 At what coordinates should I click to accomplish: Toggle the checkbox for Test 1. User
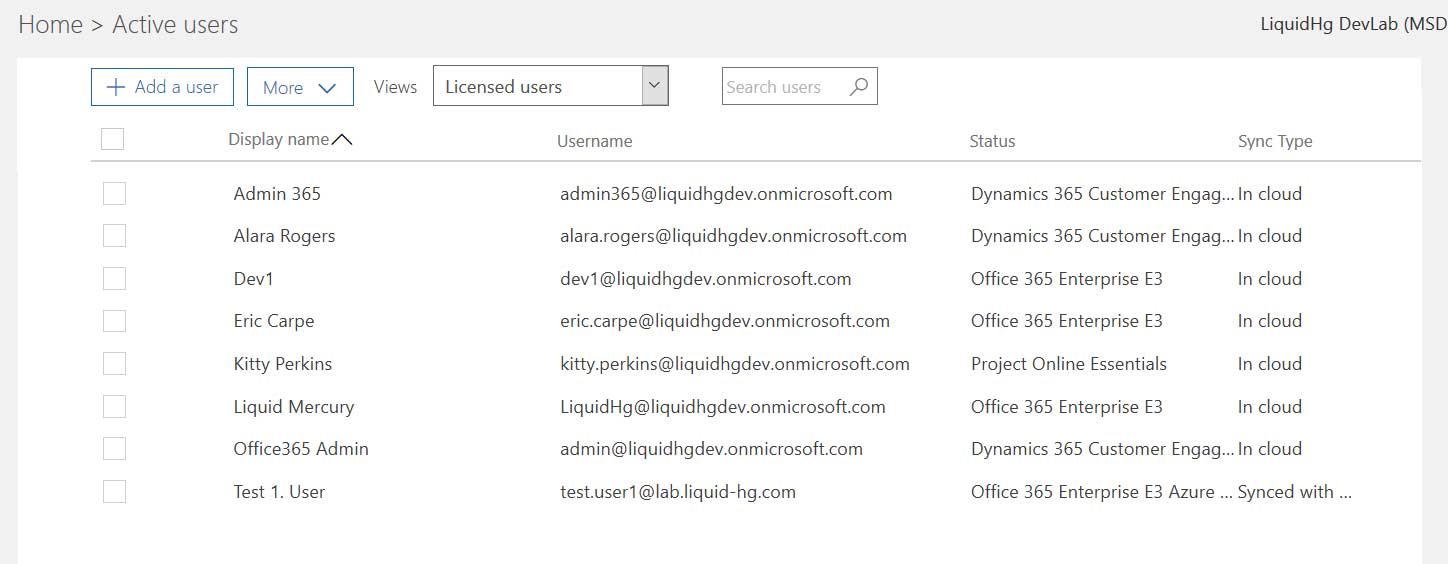(x=115, y=491)
